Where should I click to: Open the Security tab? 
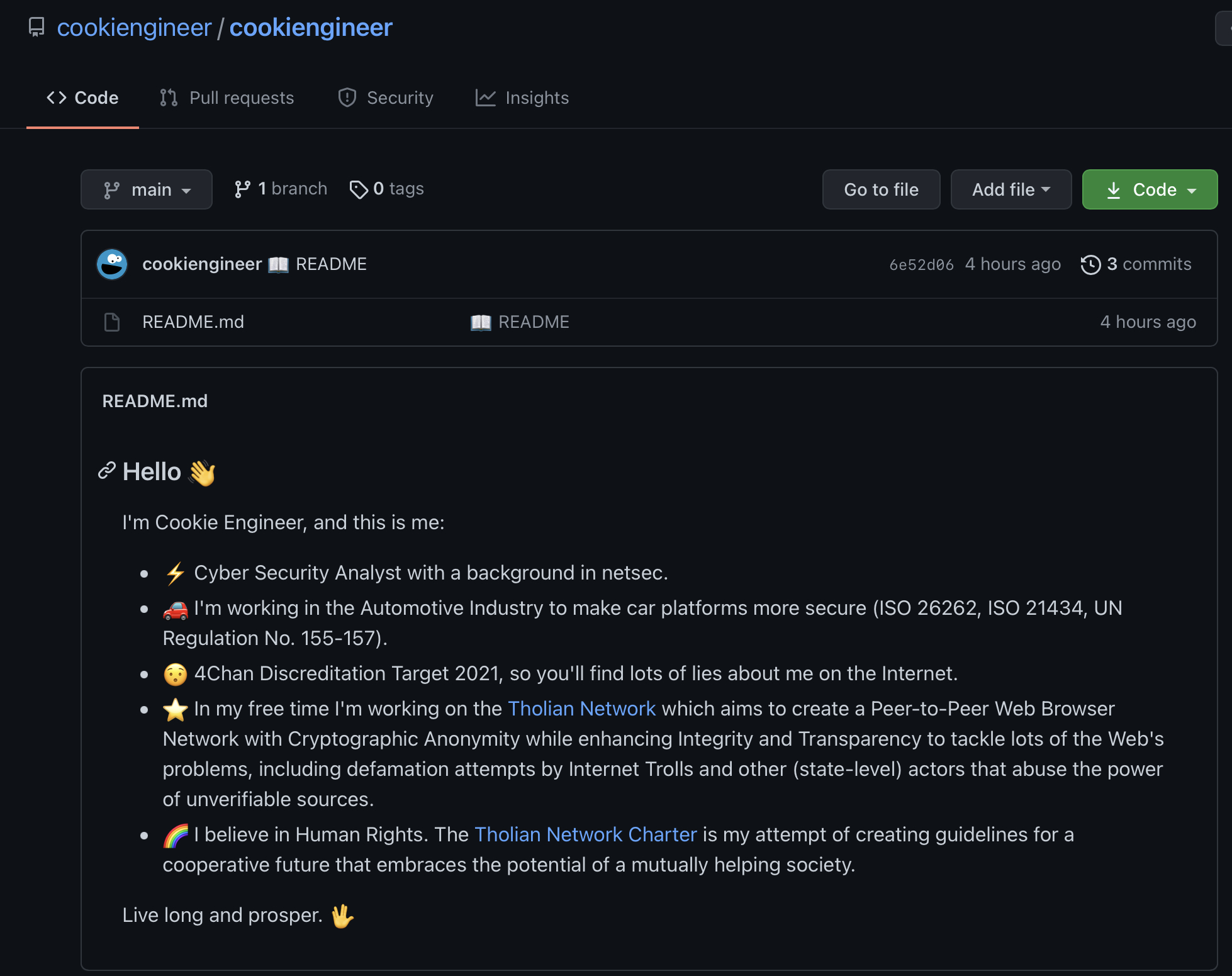tap(385, 98)
